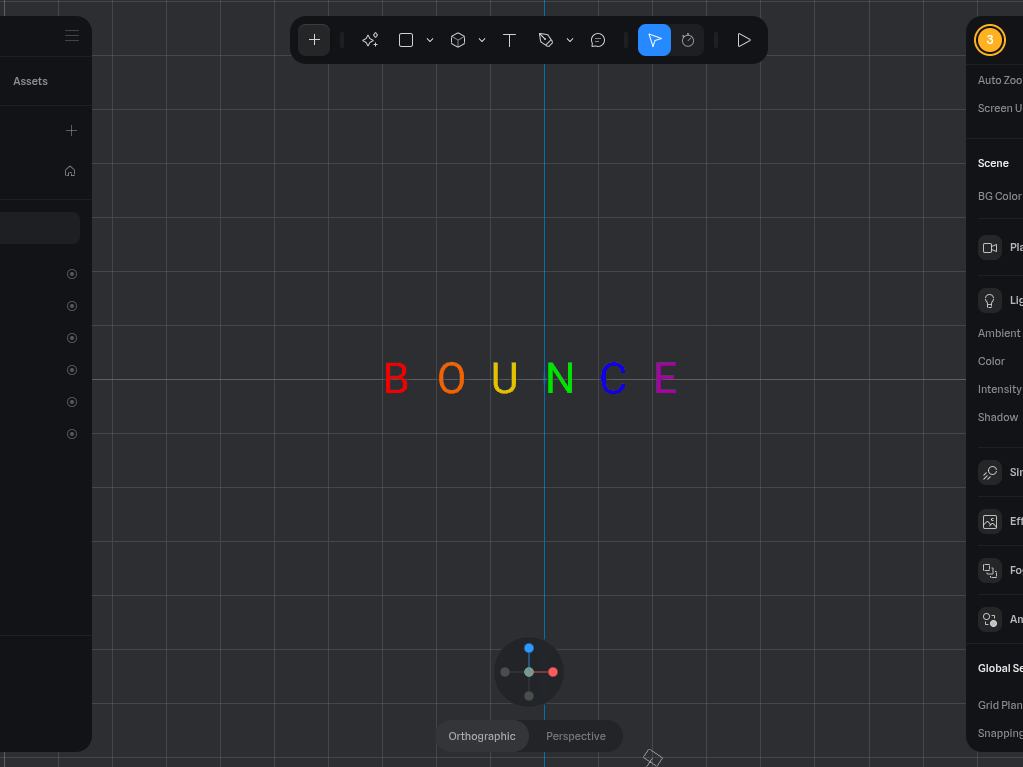The image size is (1023, 767).
Task: Click the BG Color label
Action: pyautogui.click(x=1000, y=196)
